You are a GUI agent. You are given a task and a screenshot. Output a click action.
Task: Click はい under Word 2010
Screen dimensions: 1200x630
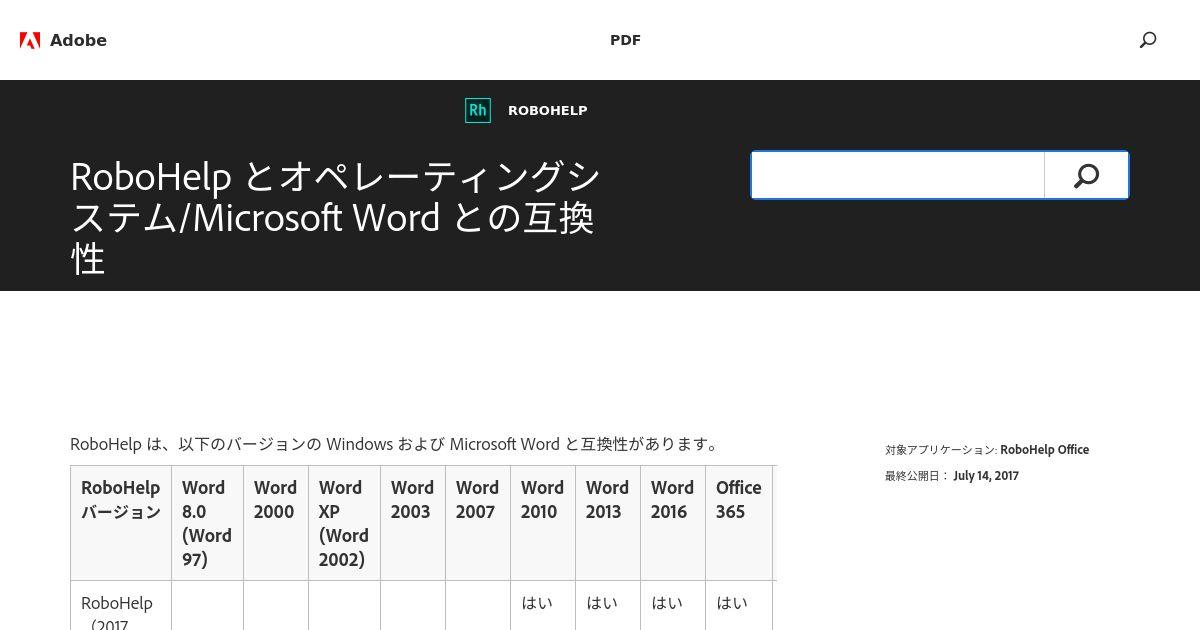(x=537, y=603)
